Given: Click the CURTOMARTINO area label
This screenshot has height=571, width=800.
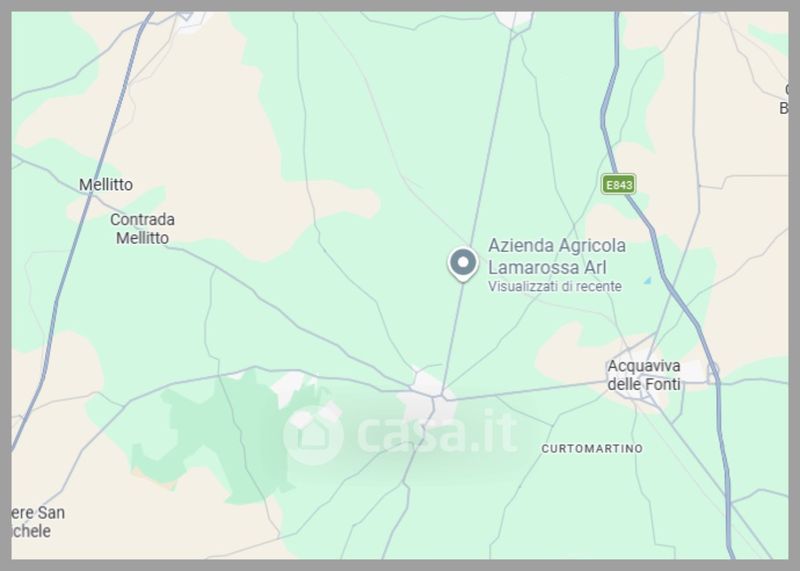Looking at the screenshot, I should (x=592, y=449).
